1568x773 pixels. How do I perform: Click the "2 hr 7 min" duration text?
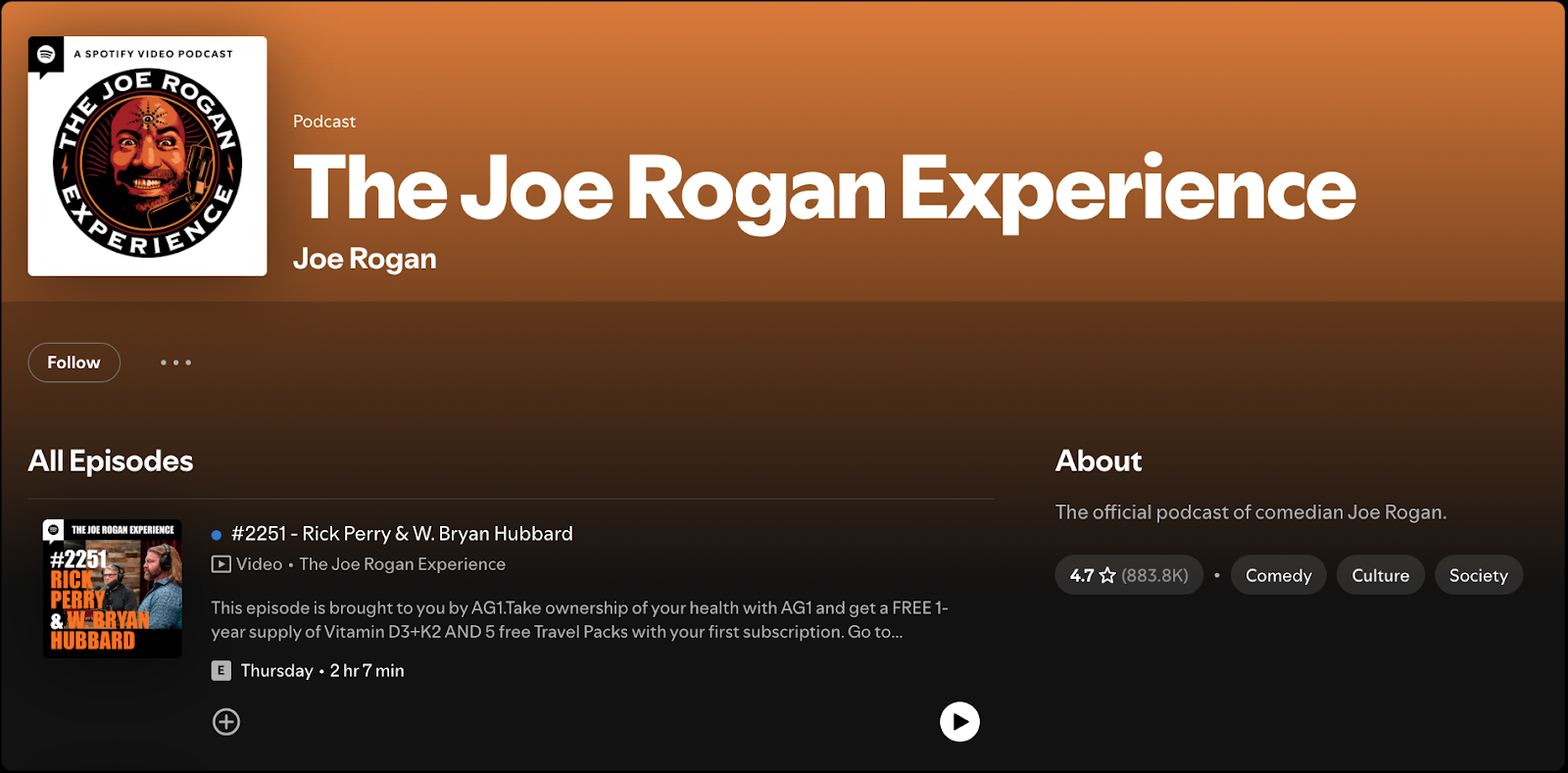click(367, 671)
